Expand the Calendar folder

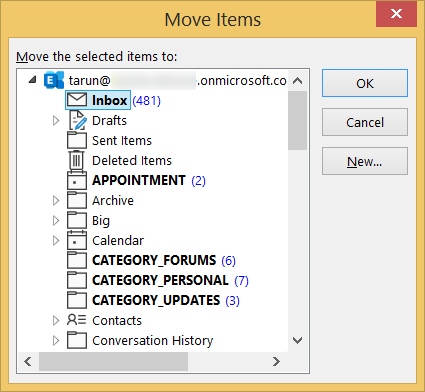pyautogui.click(x=56, y=240)
